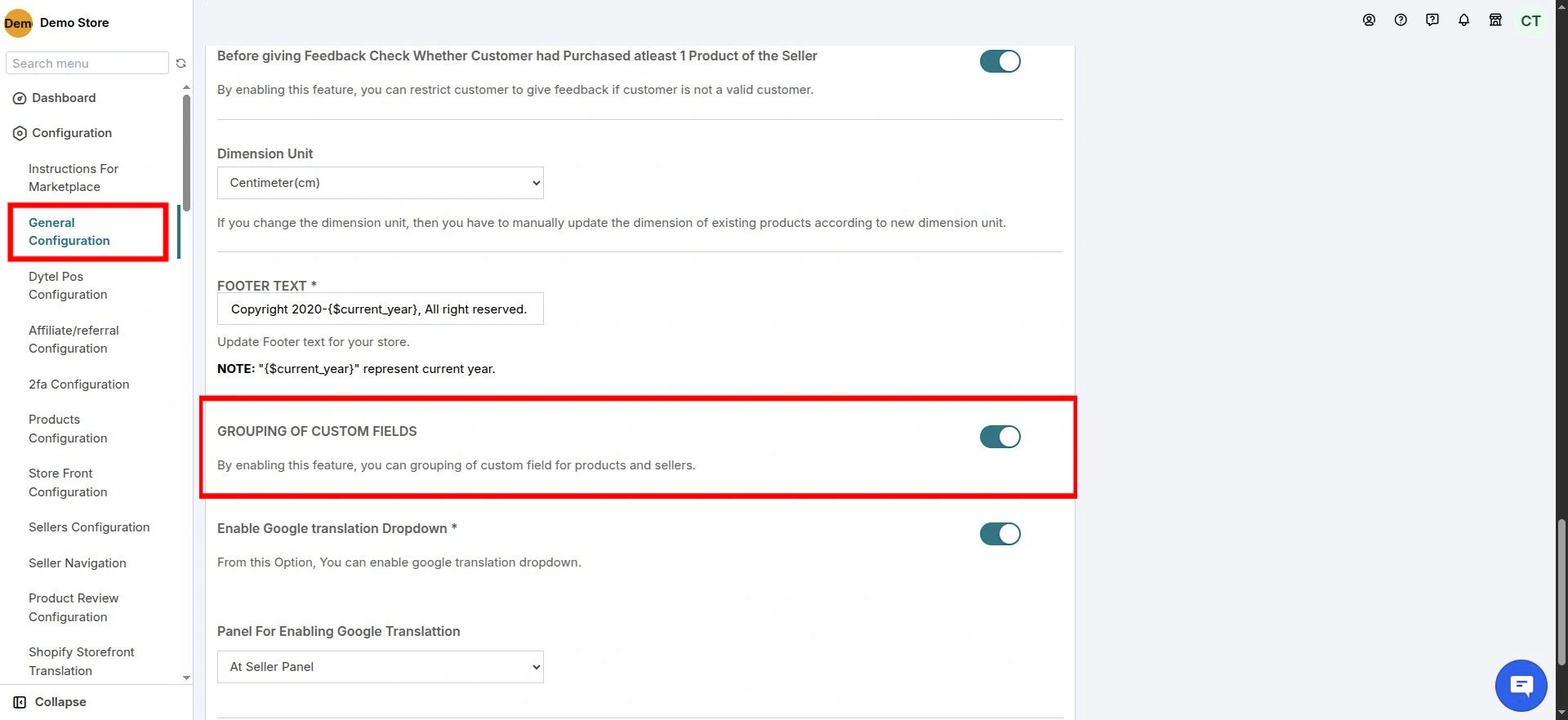Viewport: 1568px width, 720px height.
Task: Open the speech-bubble question mark icon
Action: coord(1432,20)
